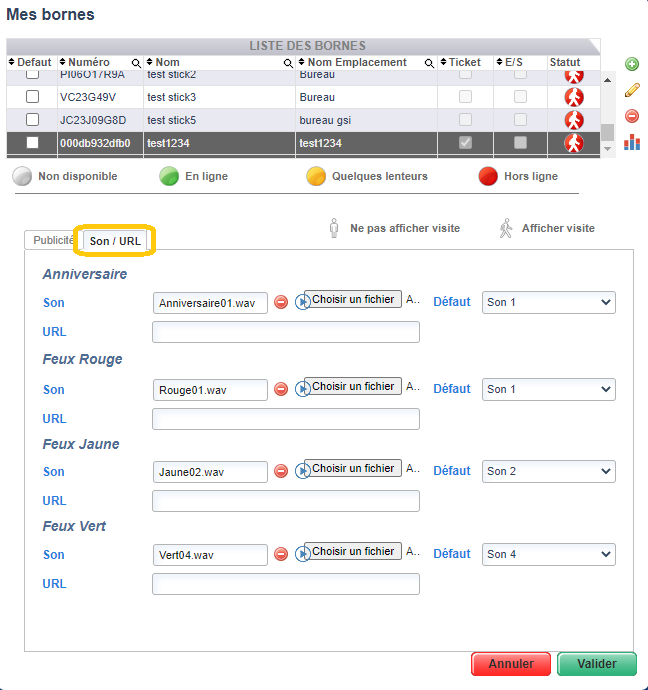This screenshot has width=648, height=690.
Task: Play the Vert04.wav sound
Action: (x=301, y=554)
